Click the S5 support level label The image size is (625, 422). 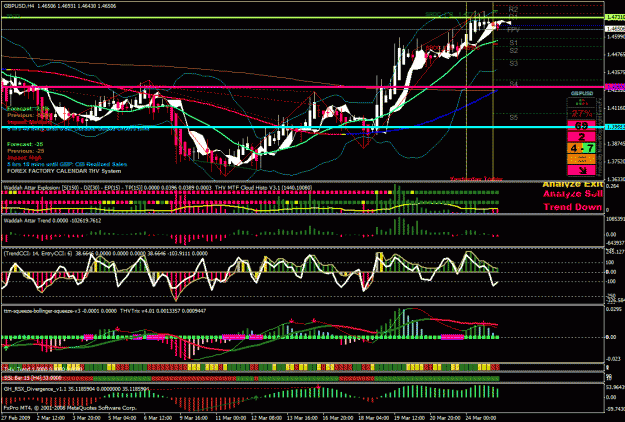pyautogui.click(x=513, y=118)
